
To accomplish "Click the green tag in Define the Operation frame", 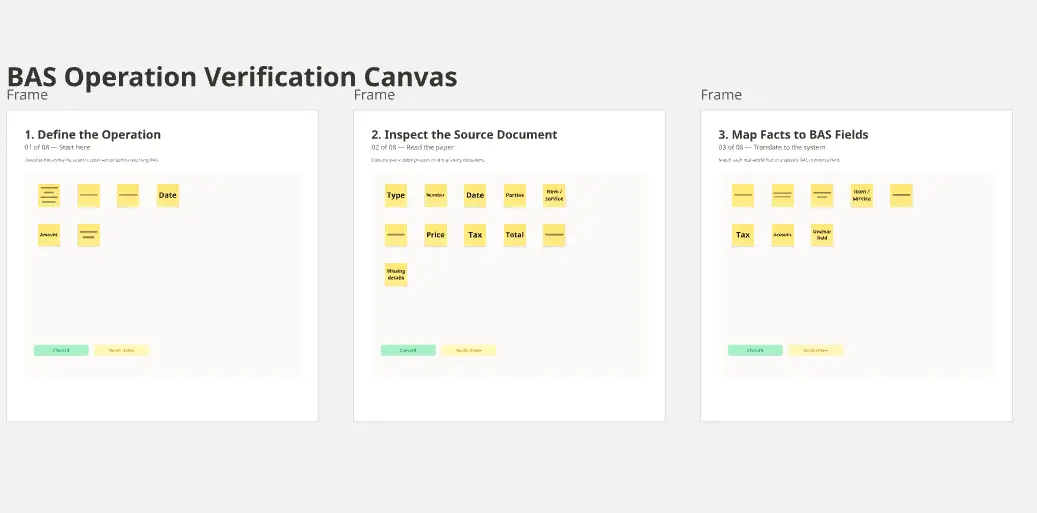I will [62, 350].
